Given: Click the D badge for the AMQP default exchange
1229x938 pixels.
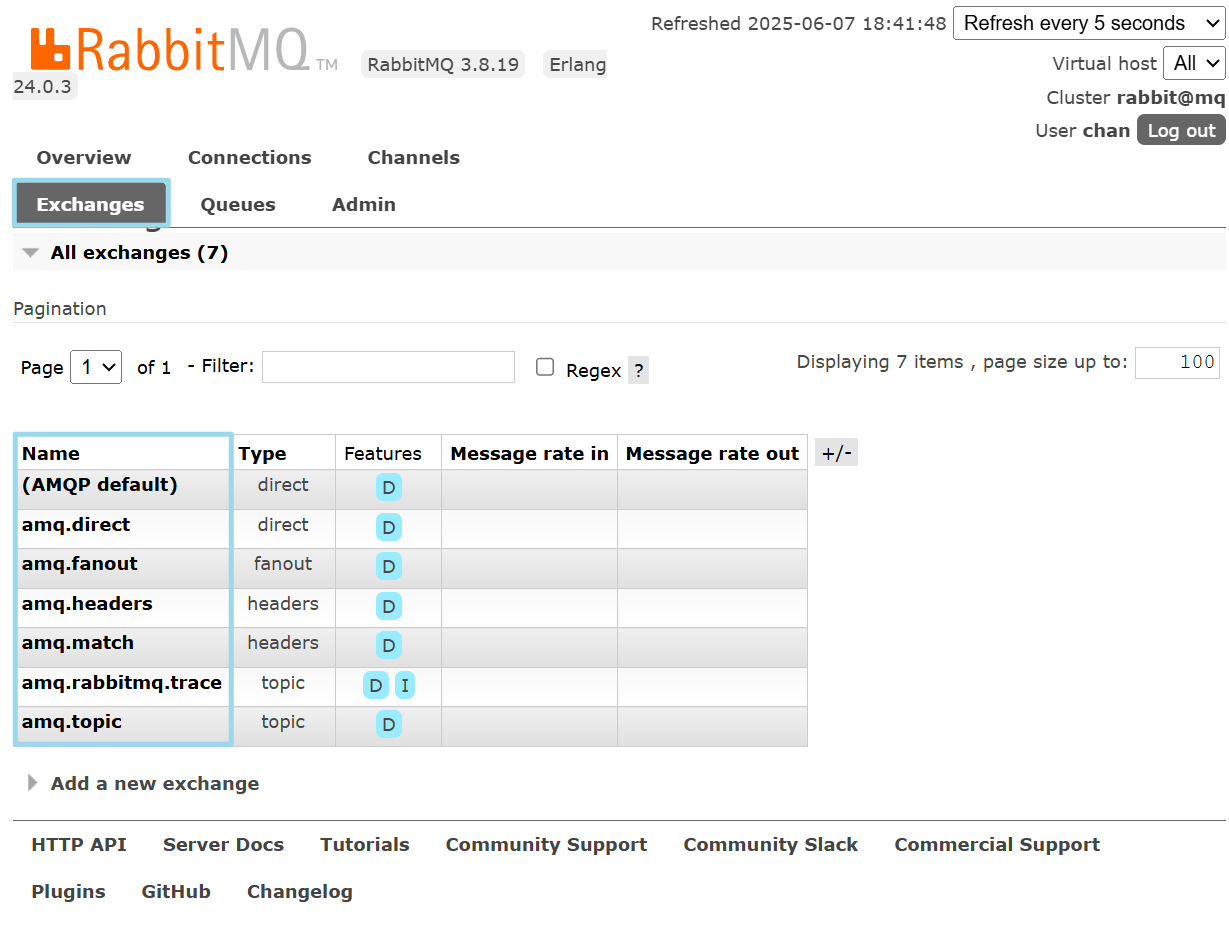Looking at the screenshot, I should point(389,489).
